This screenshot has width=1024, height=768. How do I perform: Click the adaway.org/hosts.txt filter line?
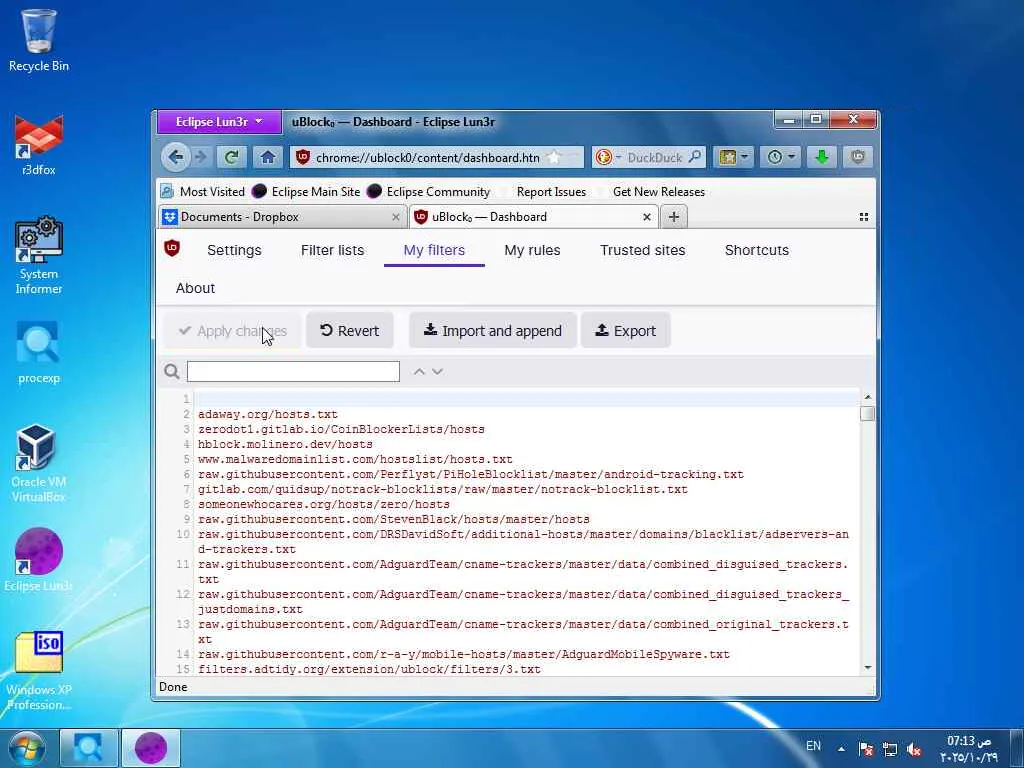pyautogui.click(x=268, y=414)
